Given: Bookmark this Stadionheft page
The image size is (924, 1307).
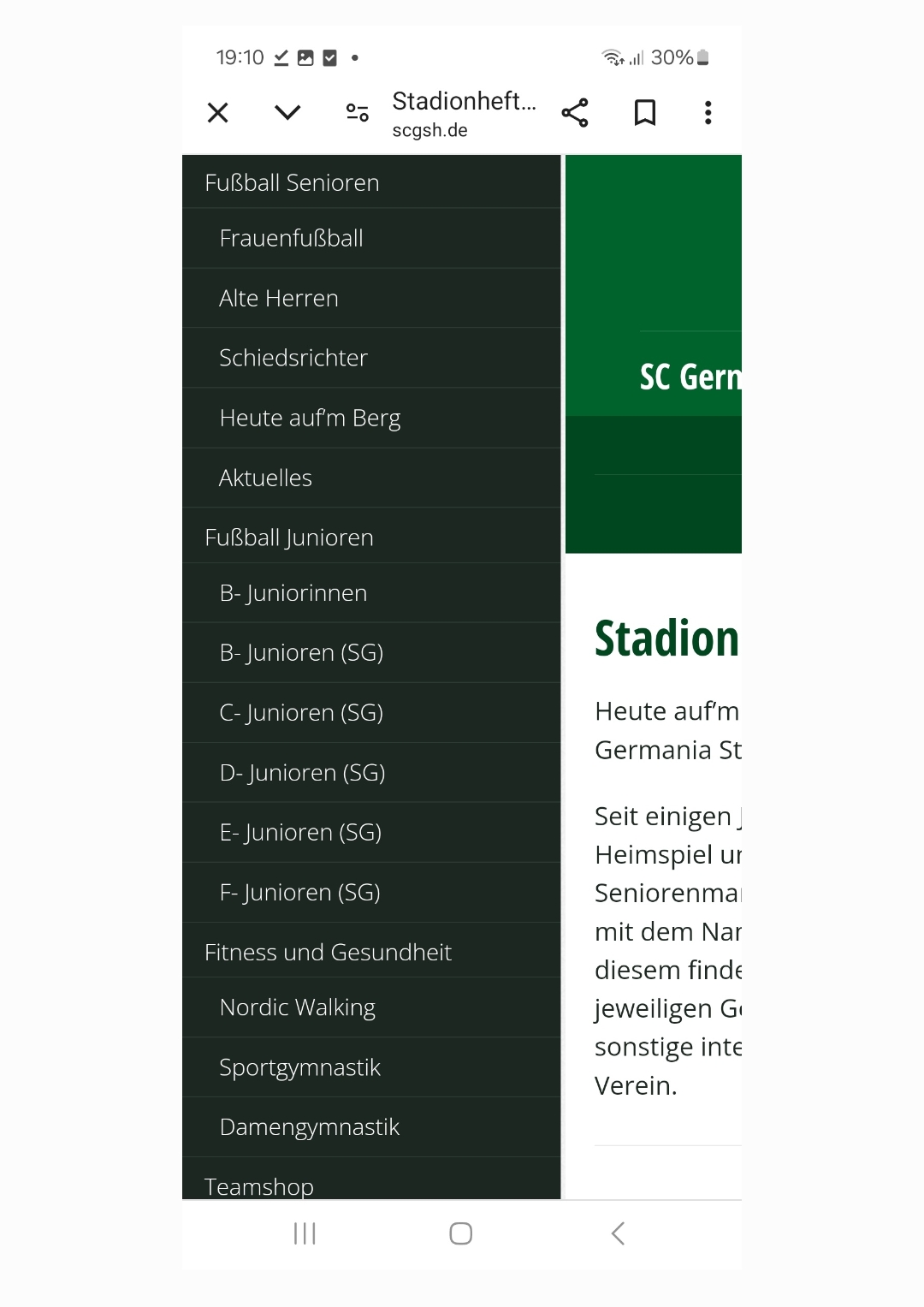Looking at the screenshot, I should click(645, 113).
